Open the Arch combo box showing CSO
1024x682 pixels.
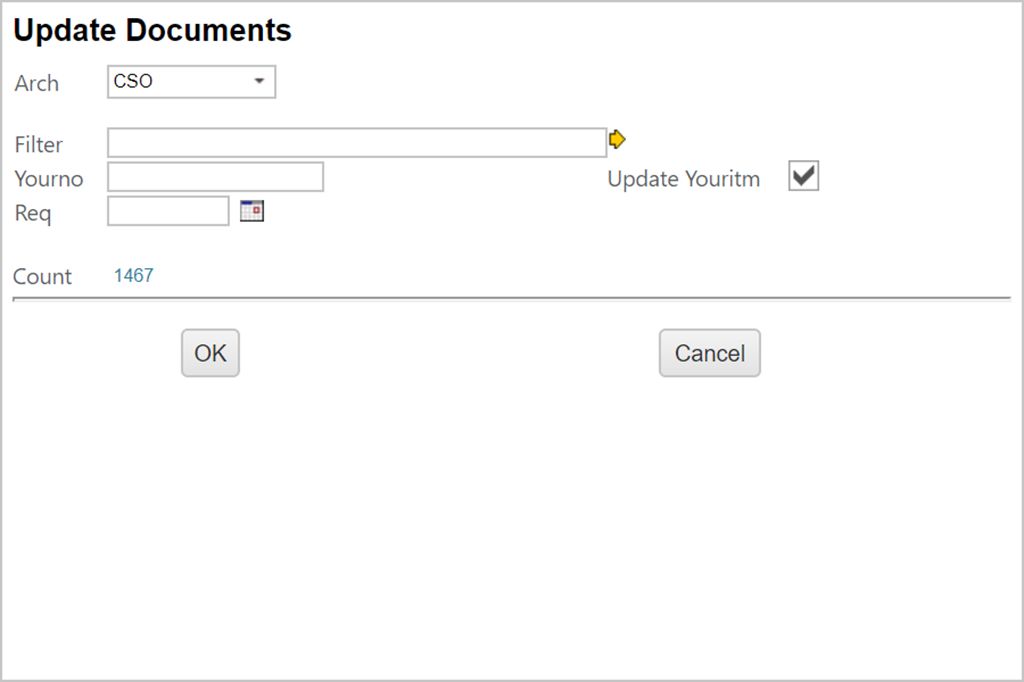[x=190, y=82]
